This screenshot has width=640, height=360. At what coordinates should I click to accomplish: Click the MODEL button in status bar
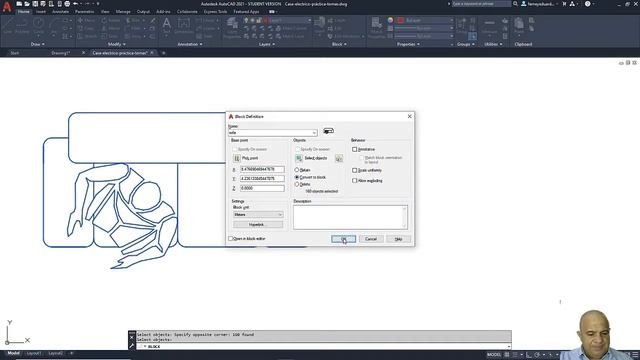coord(493,355)
